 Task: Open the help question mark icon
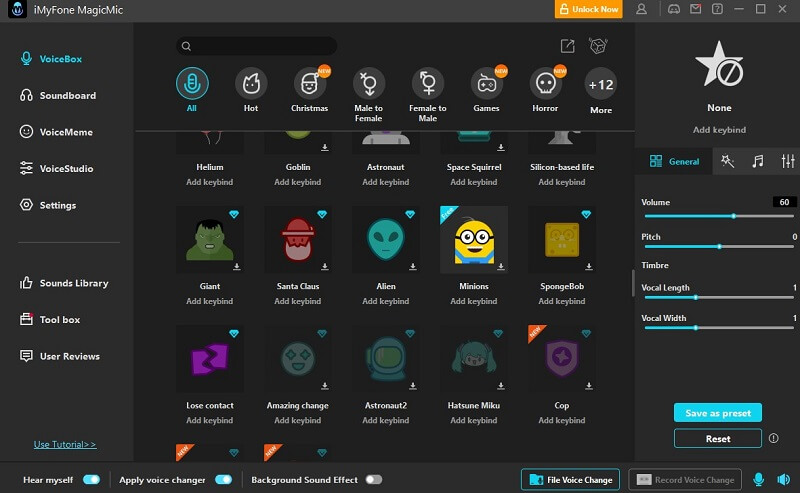click(717, 9)
